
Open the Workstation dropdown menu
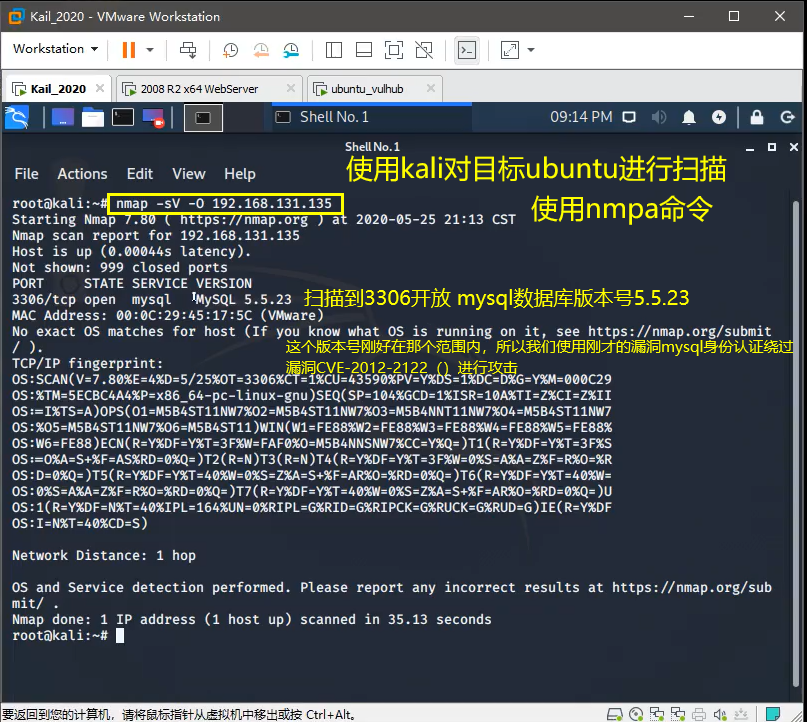click(x=55, y=49)
